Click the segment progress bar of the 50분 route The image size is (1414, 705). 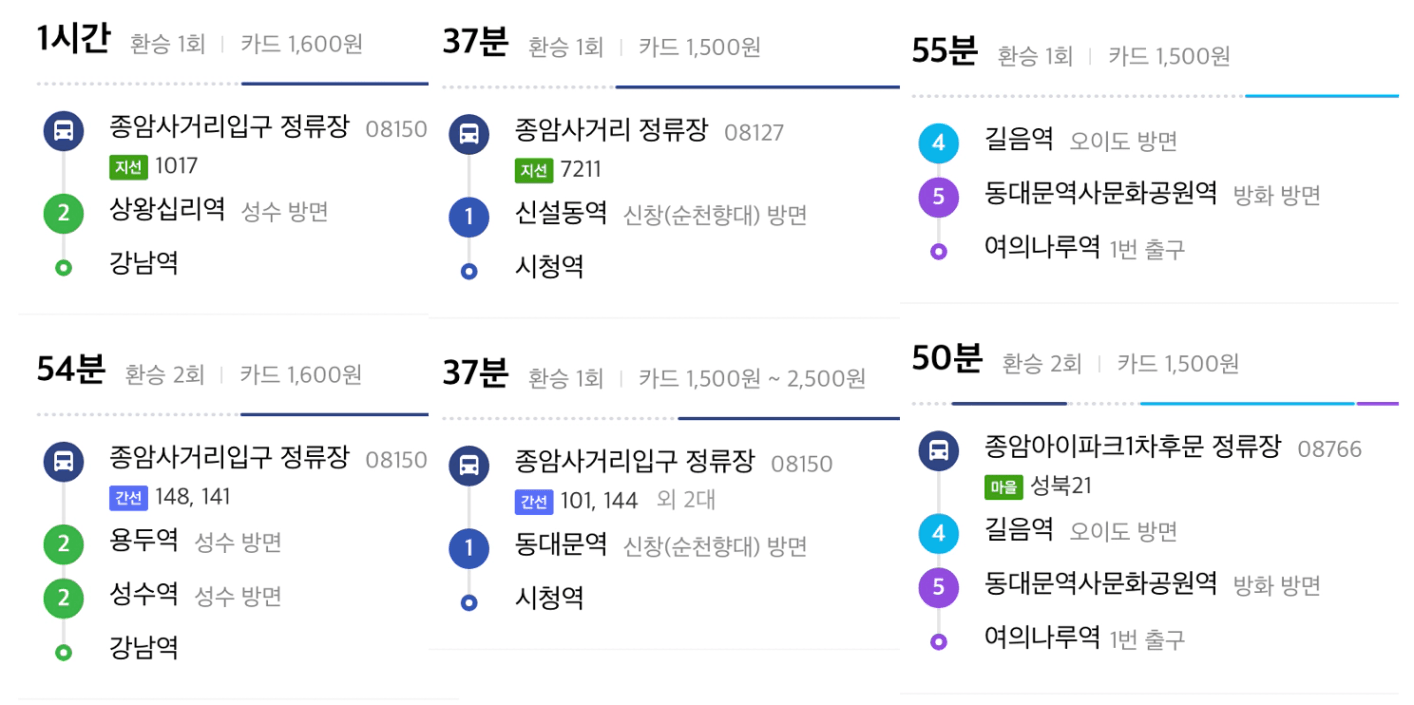coord(1155,404)
